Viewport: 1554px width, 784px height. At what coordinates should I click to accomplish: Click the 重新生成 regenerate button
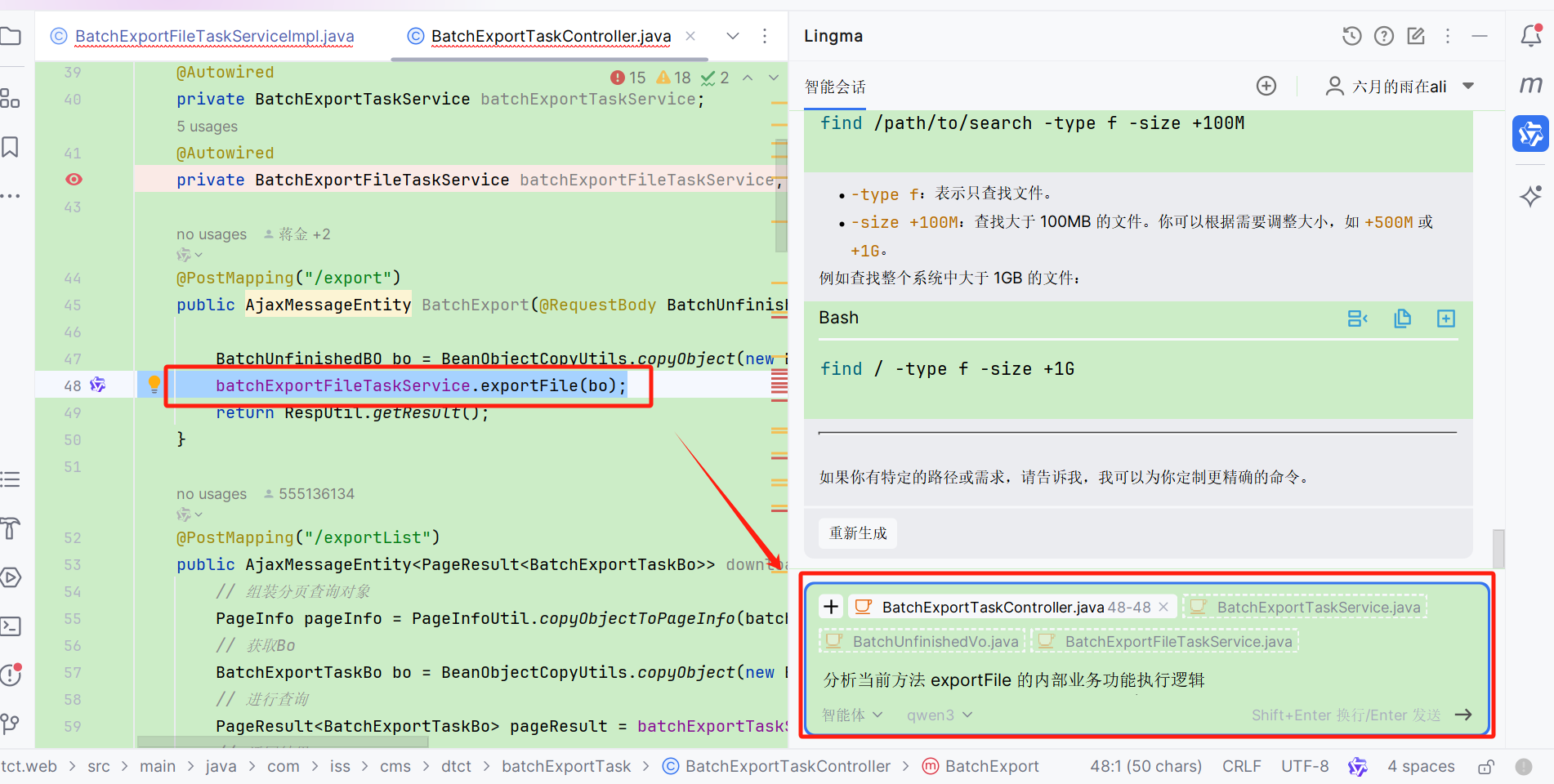tap(857, 532)
